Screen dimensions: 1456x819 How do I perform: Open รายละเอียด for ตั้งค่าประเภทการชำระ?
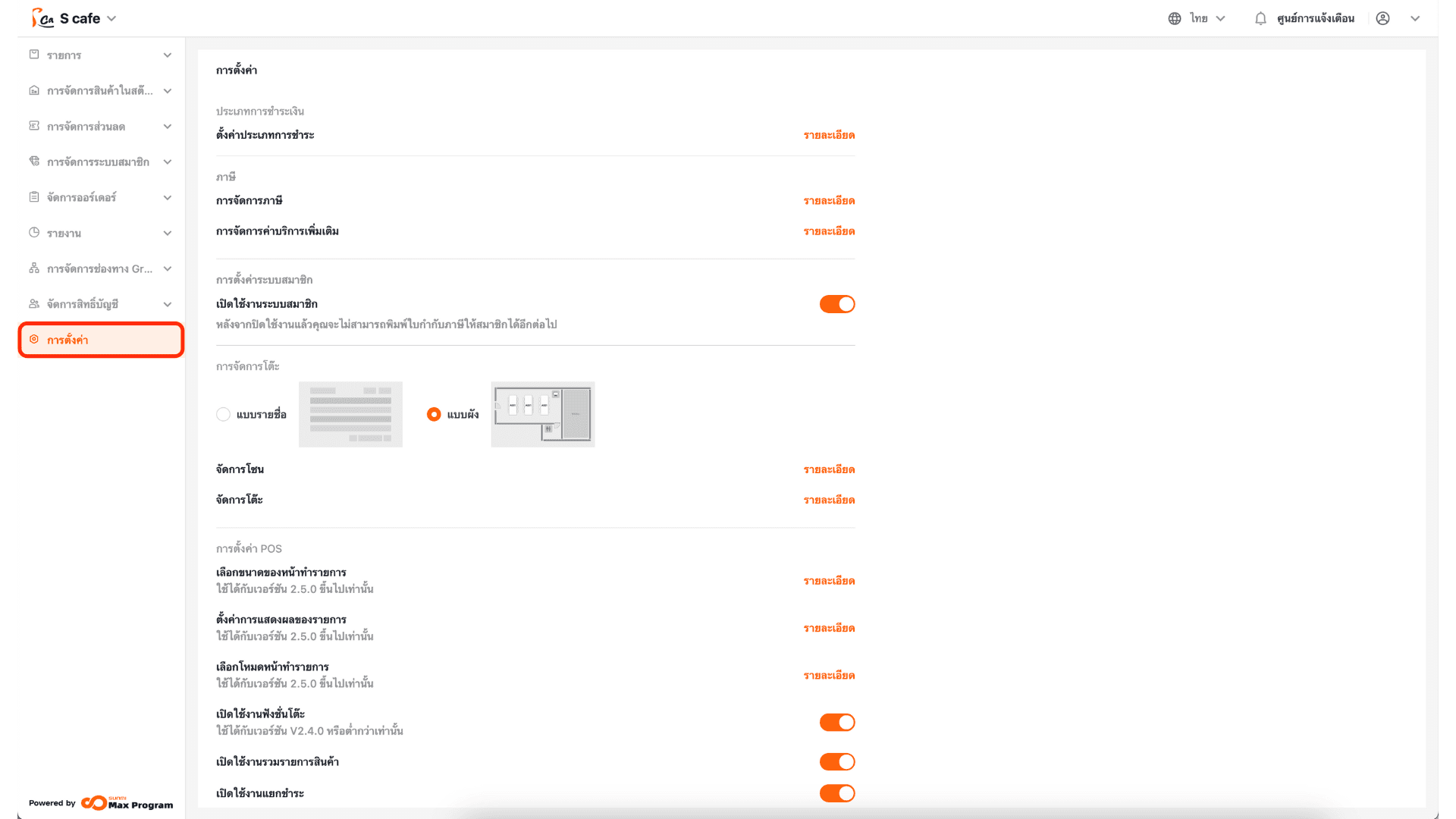(829, 135)
